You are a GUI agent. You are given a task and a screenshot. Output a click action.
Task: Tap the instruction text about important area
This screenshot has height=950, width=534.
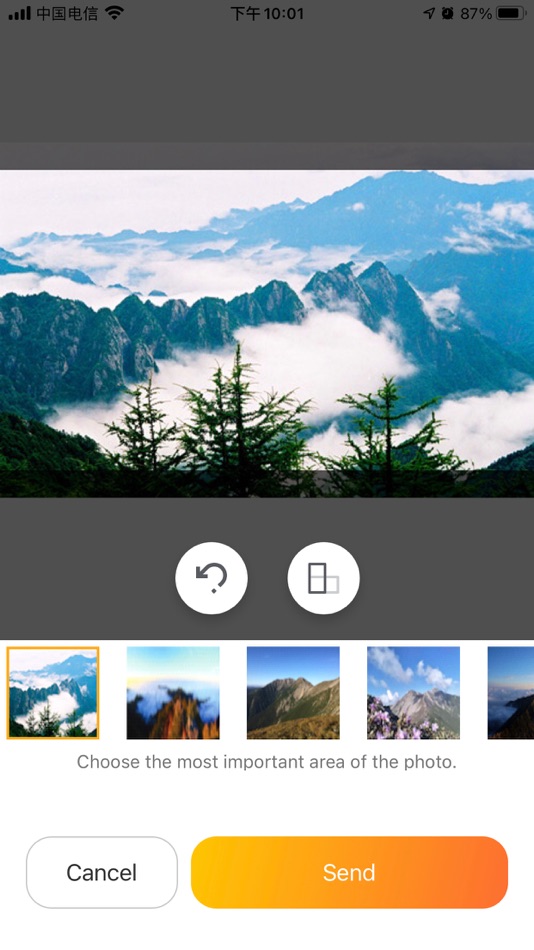coord(267,762)
